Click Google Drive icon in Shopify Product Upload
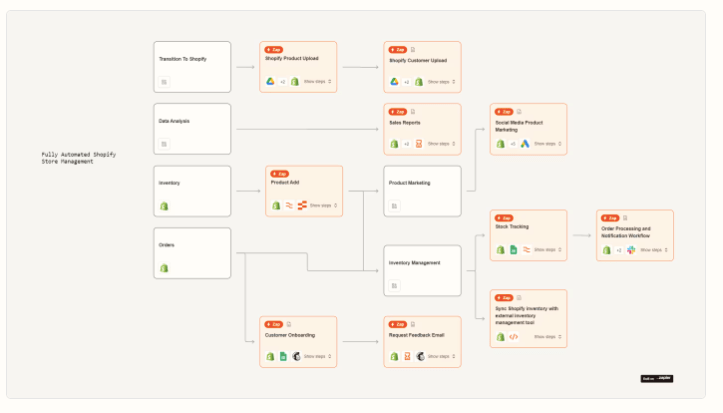723x413 pixels. (x=270, y=81)
